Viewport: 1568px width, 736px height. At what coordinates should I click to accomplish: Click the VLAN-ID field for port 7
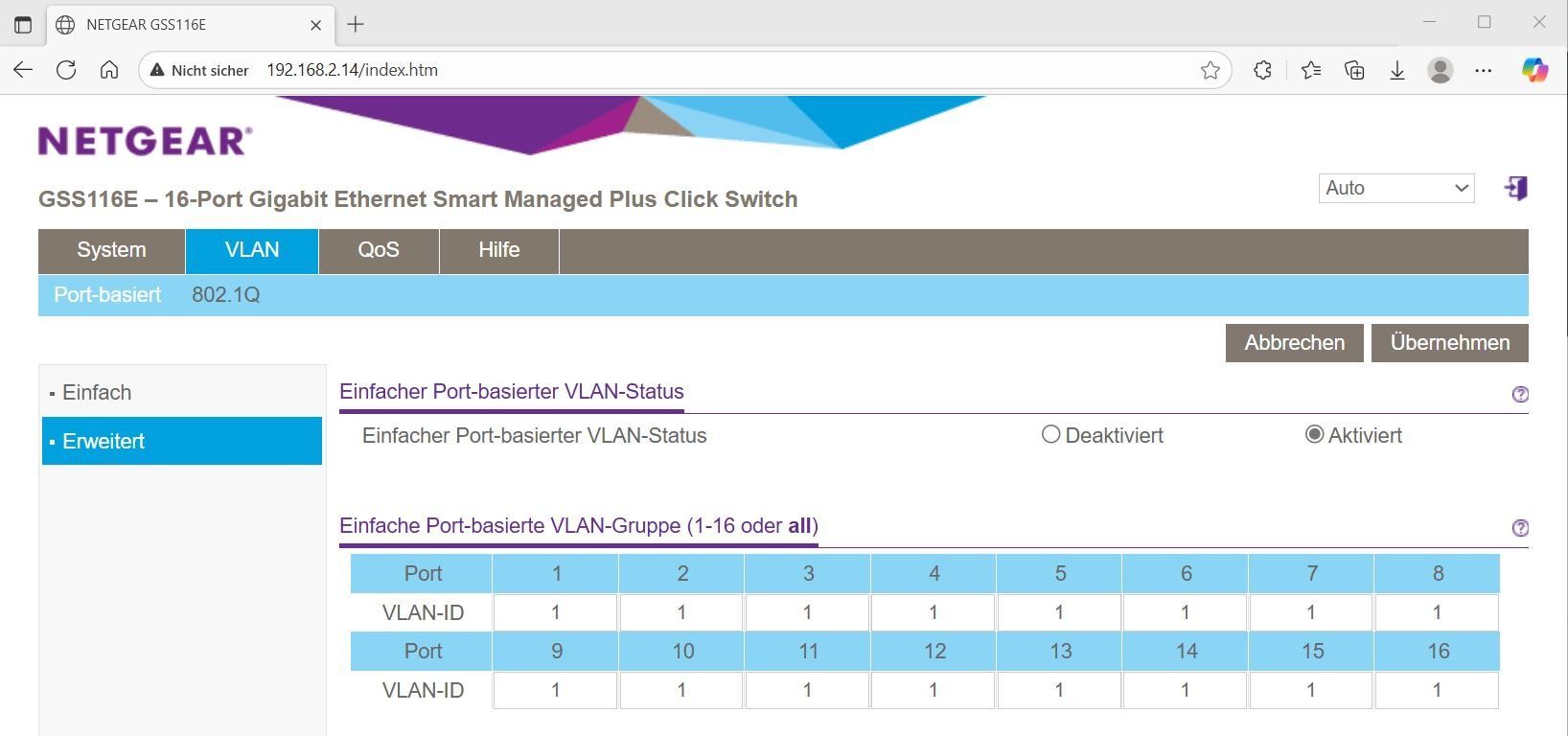click(1311, 612)
